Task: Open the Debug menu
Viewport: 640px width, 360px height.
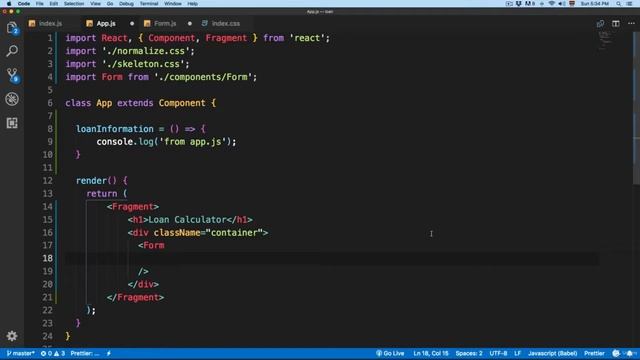Action: pyautogui.click(x=126, y=4)
